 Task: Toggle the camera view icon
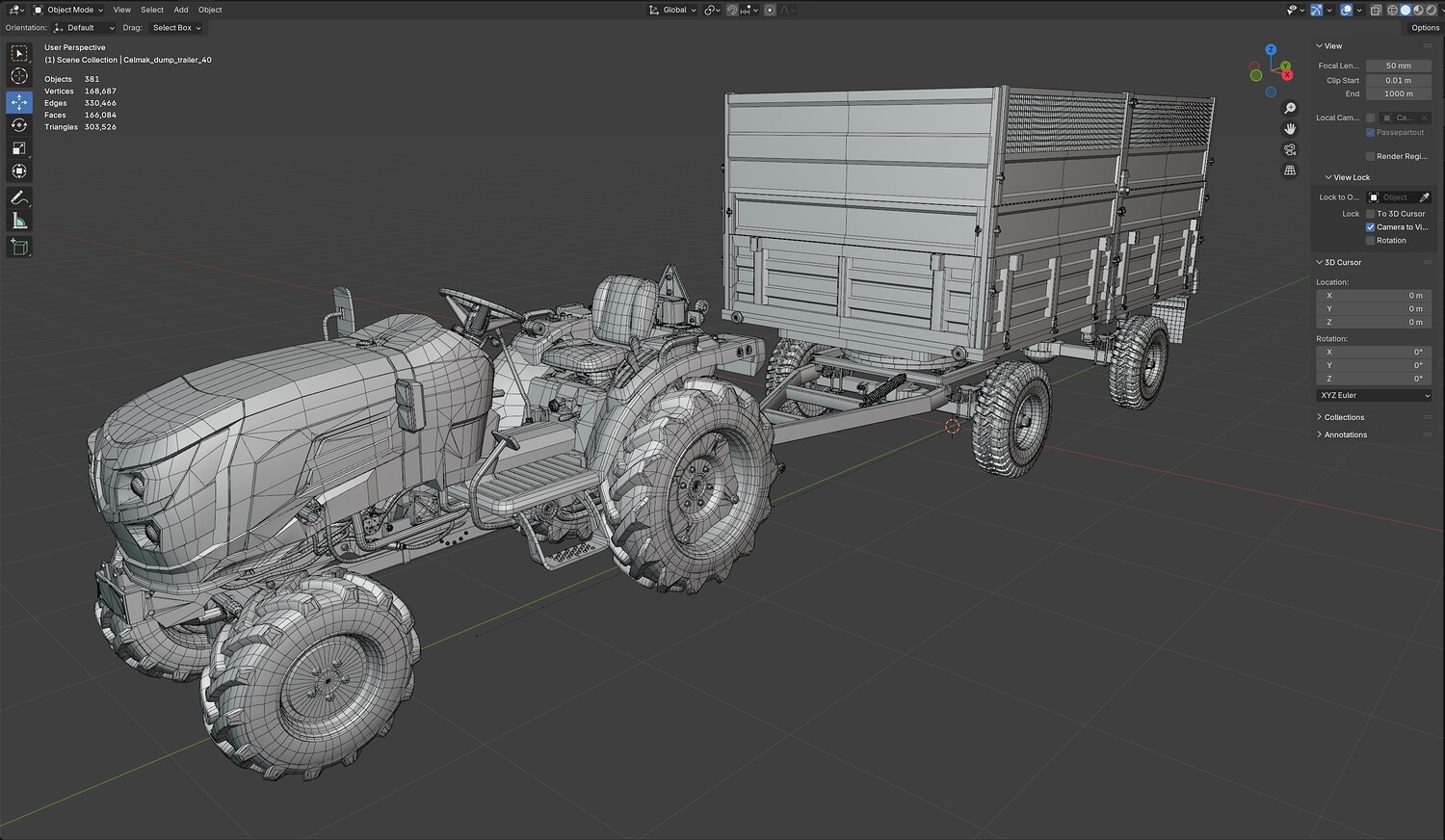[1290, 150]
